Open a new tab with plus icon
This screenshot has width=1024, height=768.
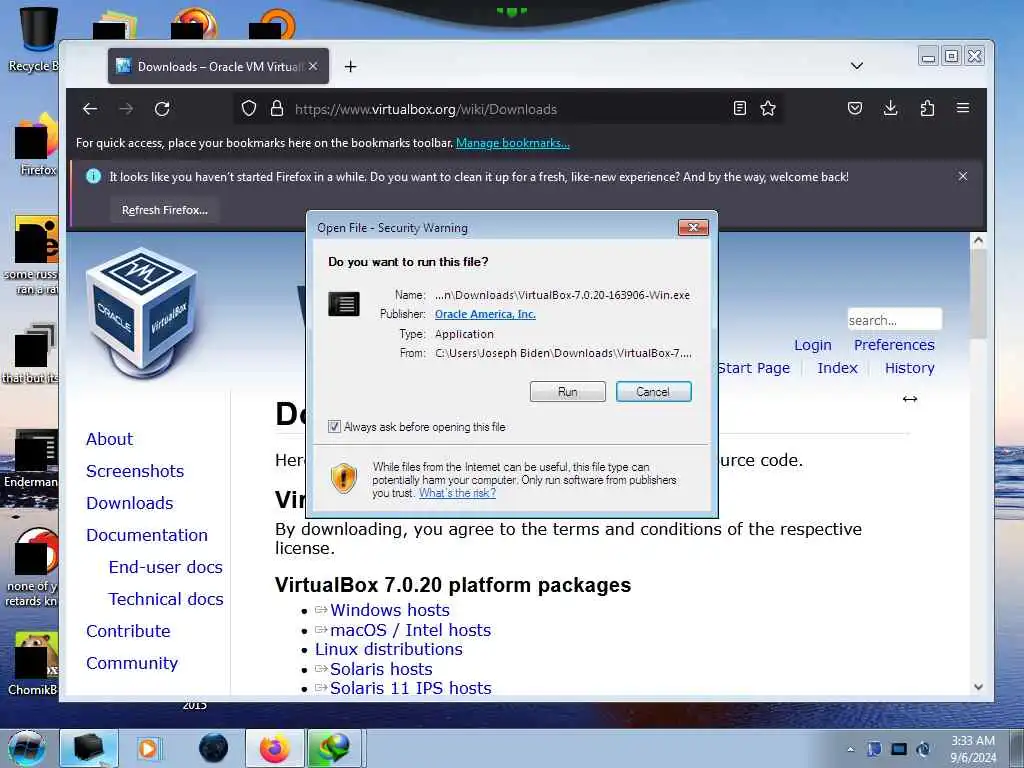tap(351, 67)
